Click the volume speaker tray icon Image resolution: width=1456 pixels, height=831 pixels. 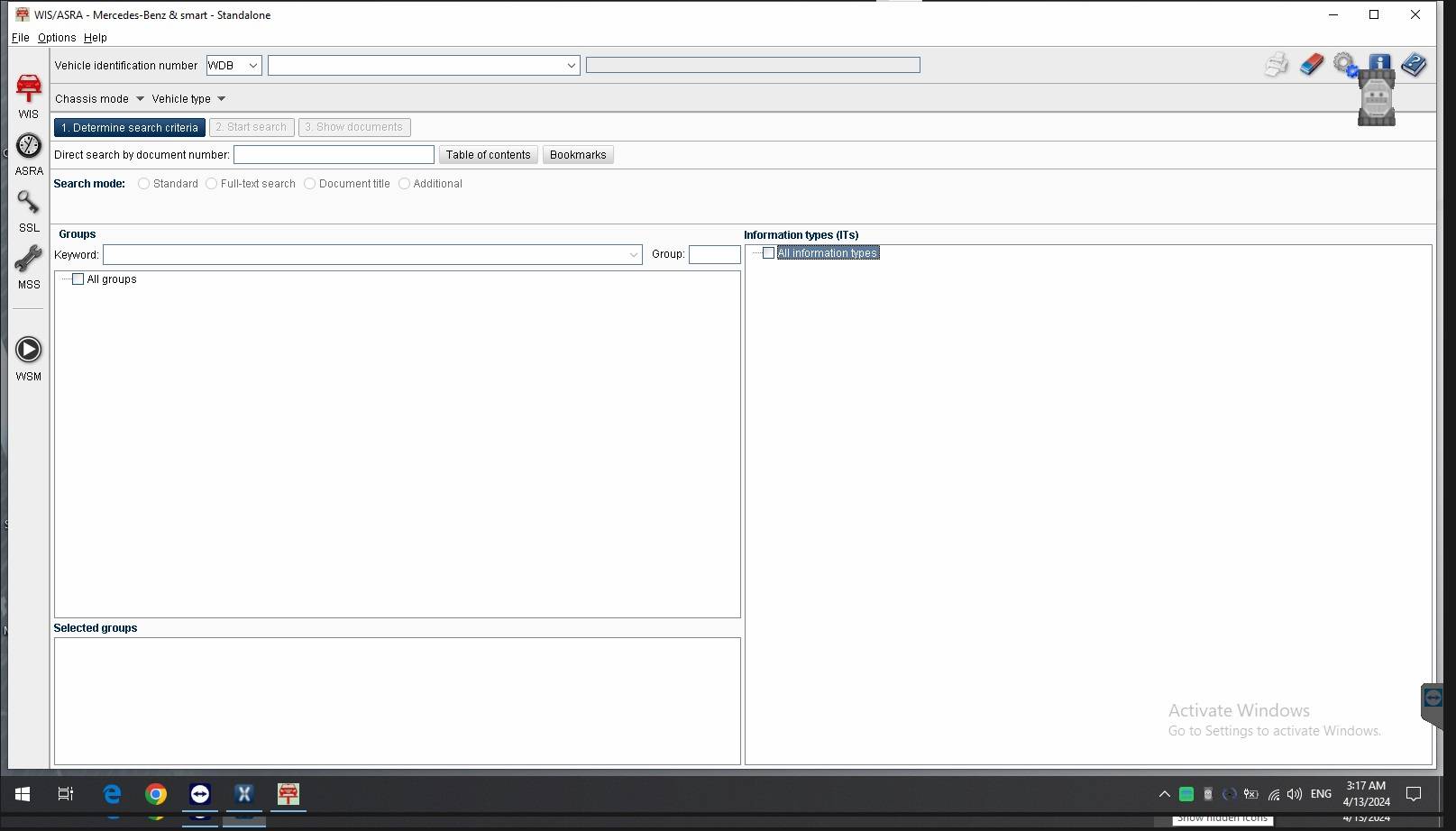[x=1295, y=794]
